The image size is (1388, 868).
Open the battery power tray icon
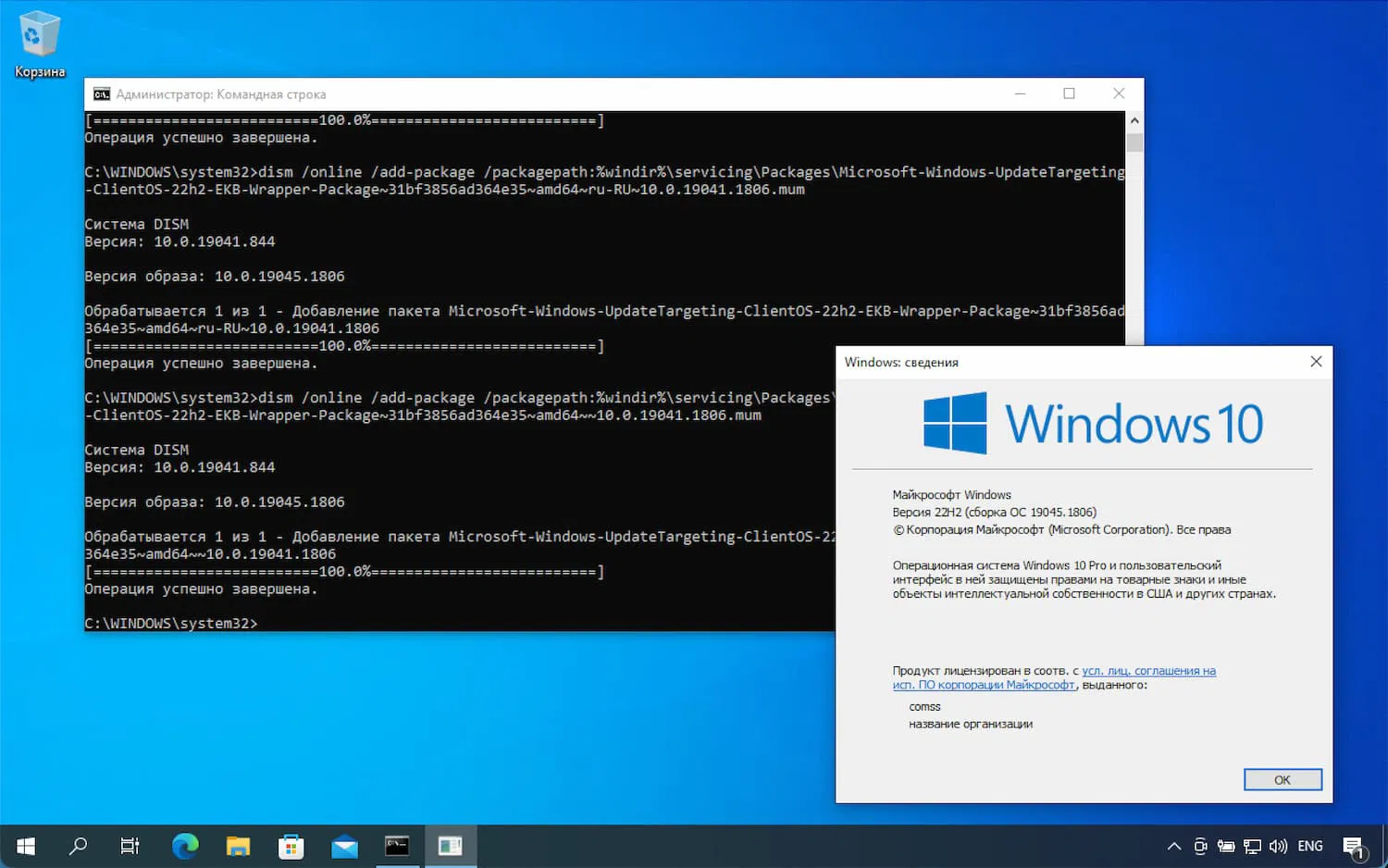tap(1226, 846)
